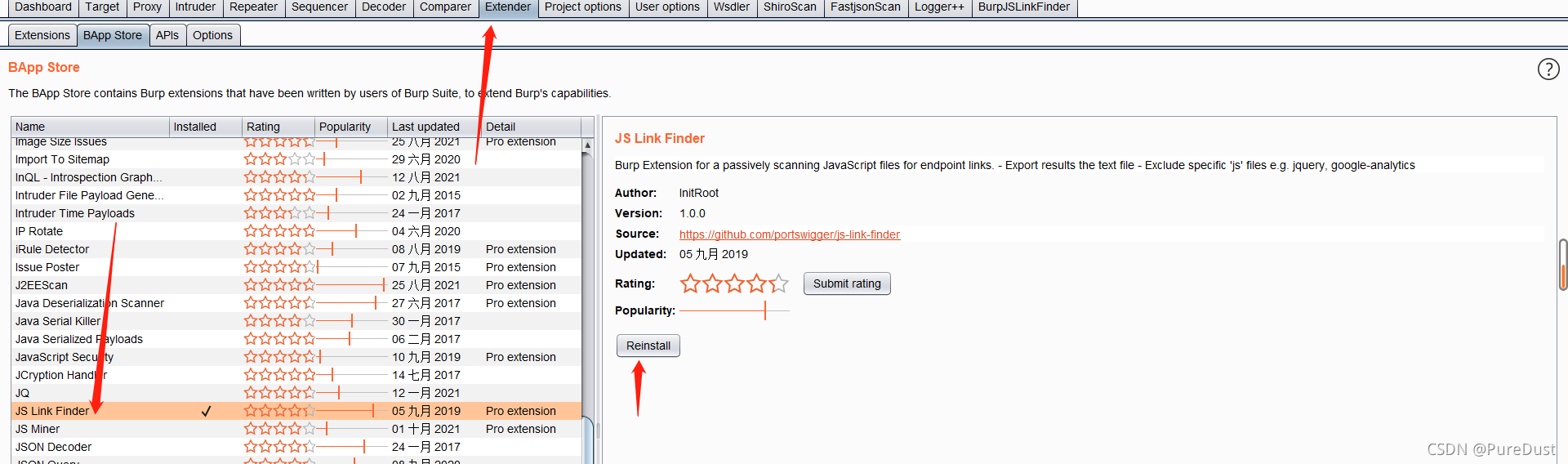1568x464 pixels.
Task: Open the BurpJSLinkFinder tab
Action: (x=1024, y=7)
